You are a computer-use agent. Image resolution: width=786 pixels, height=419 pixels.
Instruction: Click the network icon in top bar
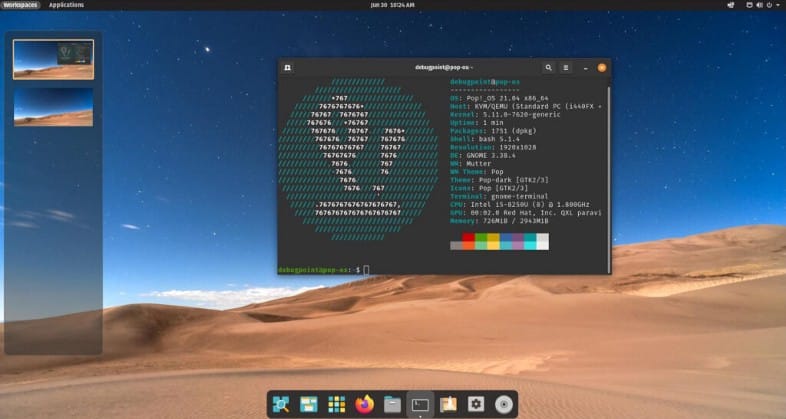click(749, 5)
